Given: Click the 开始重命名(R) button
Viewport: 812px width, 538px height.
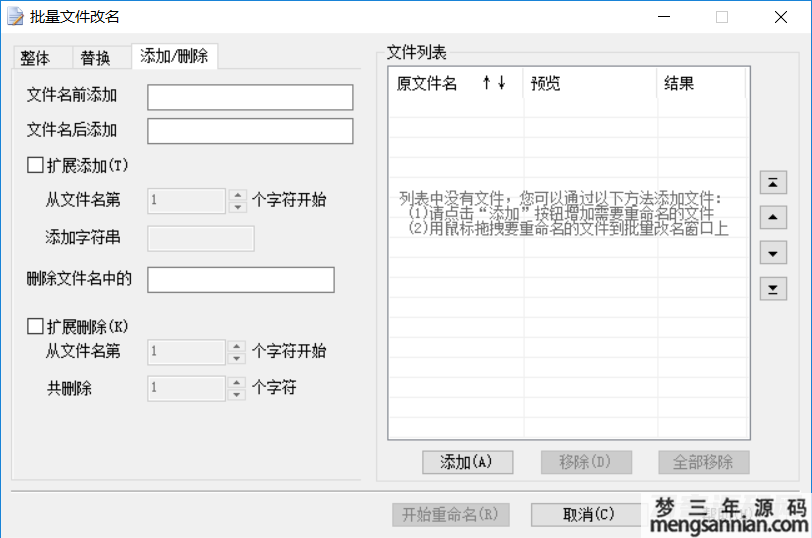Looking at the screenshot, I should click(451, 515).
